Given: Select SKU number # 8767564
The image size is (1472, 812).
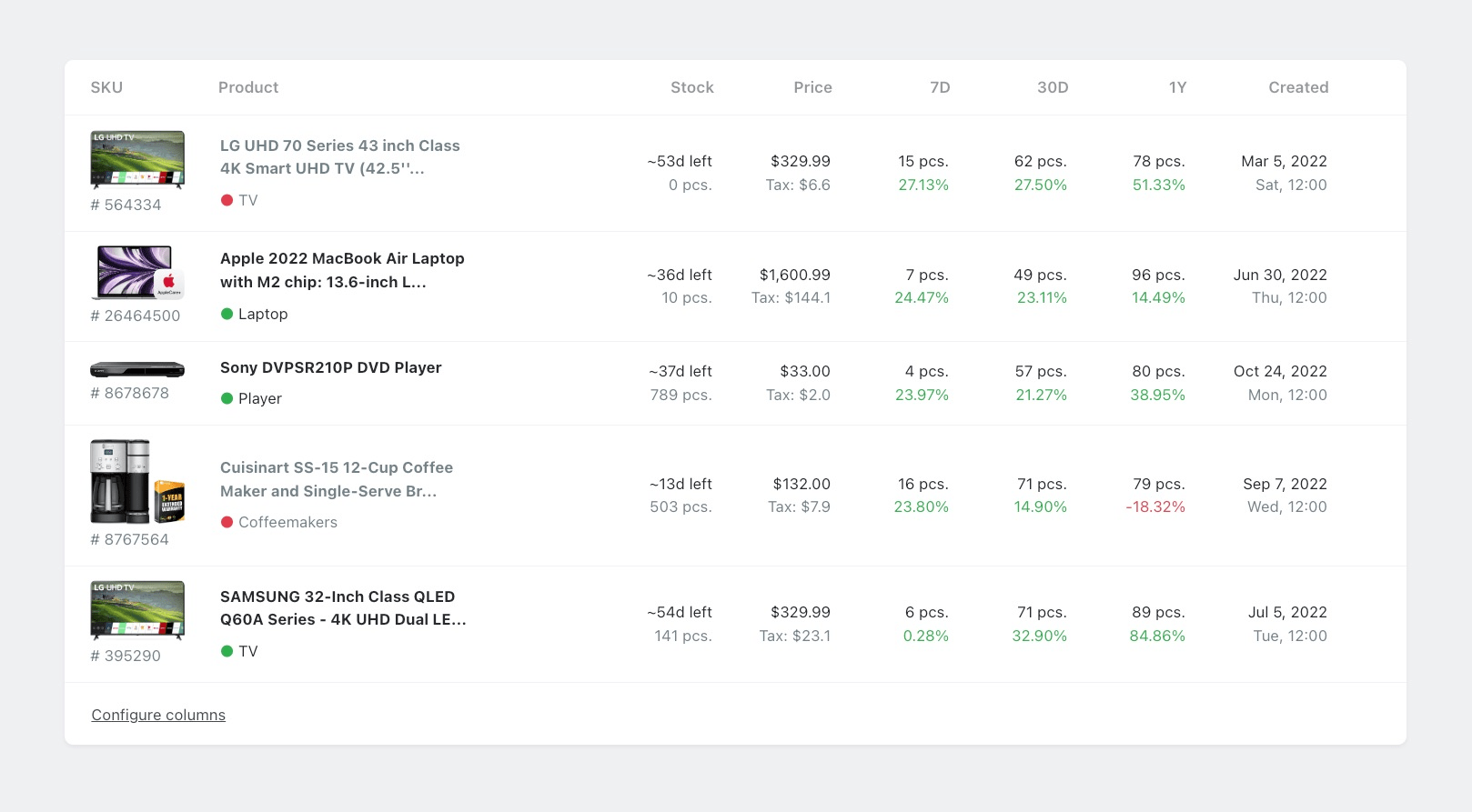Looking at the screenshot, I should (x=130, y=539).
